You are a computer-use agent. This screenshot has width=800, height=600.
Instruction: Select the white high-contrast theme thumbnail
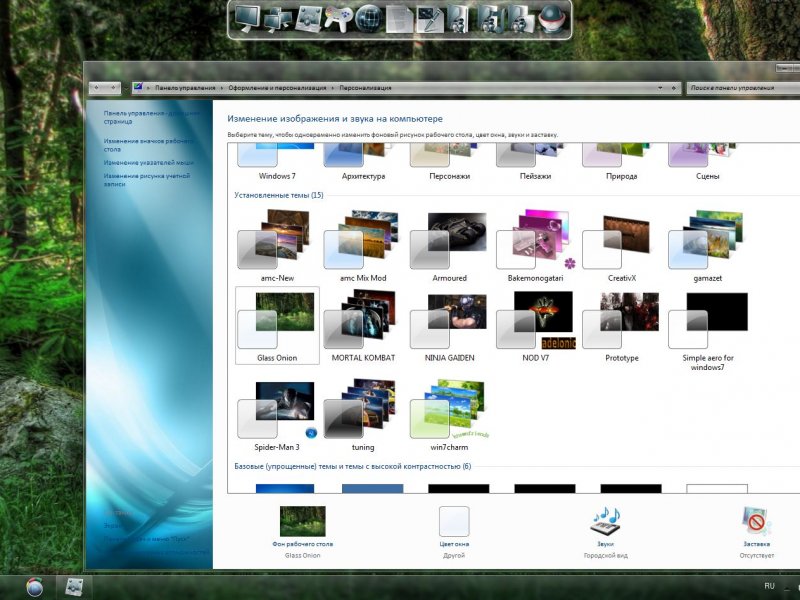pyautogui.click(x=717, y=488)
